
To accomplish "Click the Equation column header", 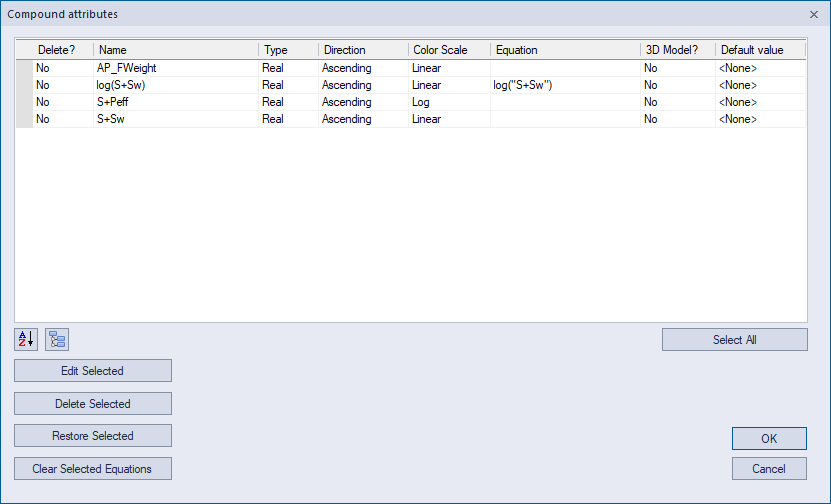I will tap(565, 50).
